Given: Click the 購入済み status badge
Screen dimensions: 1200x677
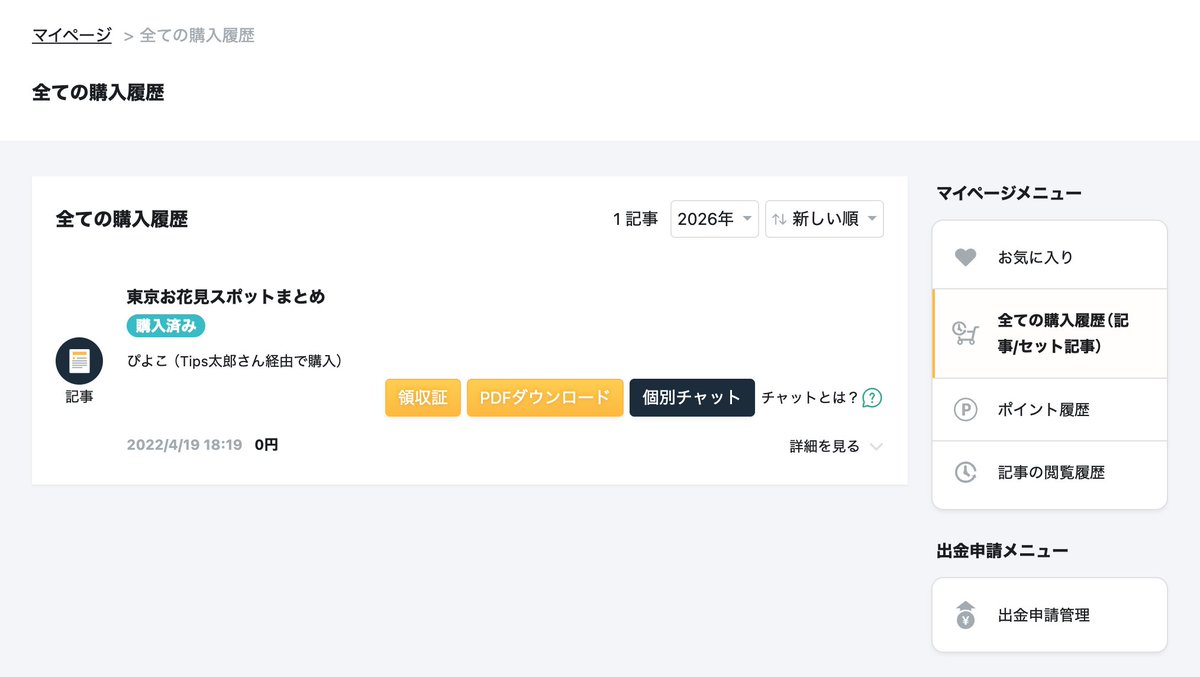Looking at the screenshot, I should tap(165, 326).
